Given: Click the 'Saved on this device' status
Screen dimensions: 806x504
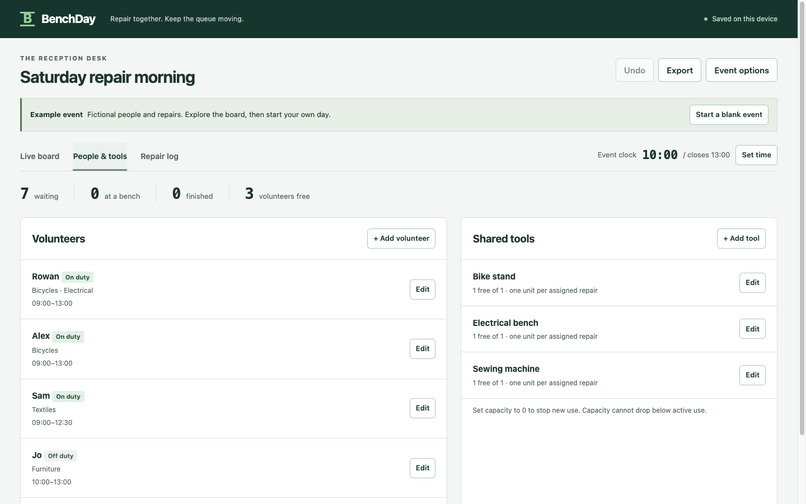Looking at the screenshot, I should (x=740, y=19).
